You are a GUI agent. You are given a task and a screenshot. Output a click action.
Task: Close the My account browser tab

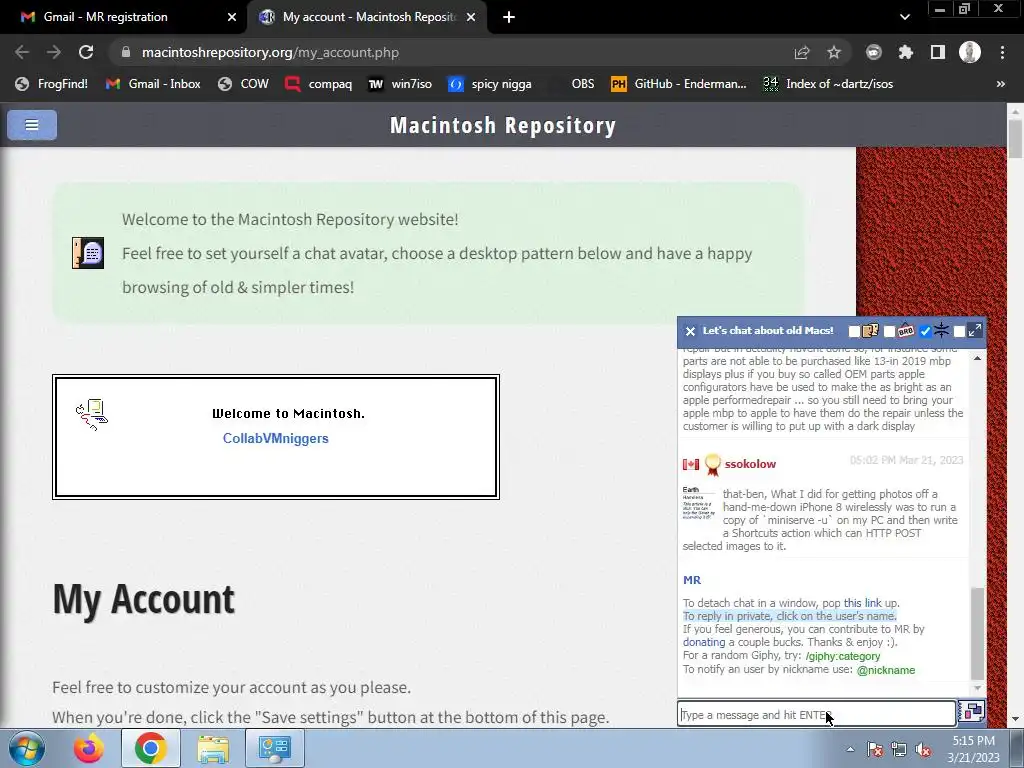pyautogui.click(x=471, y=18)
